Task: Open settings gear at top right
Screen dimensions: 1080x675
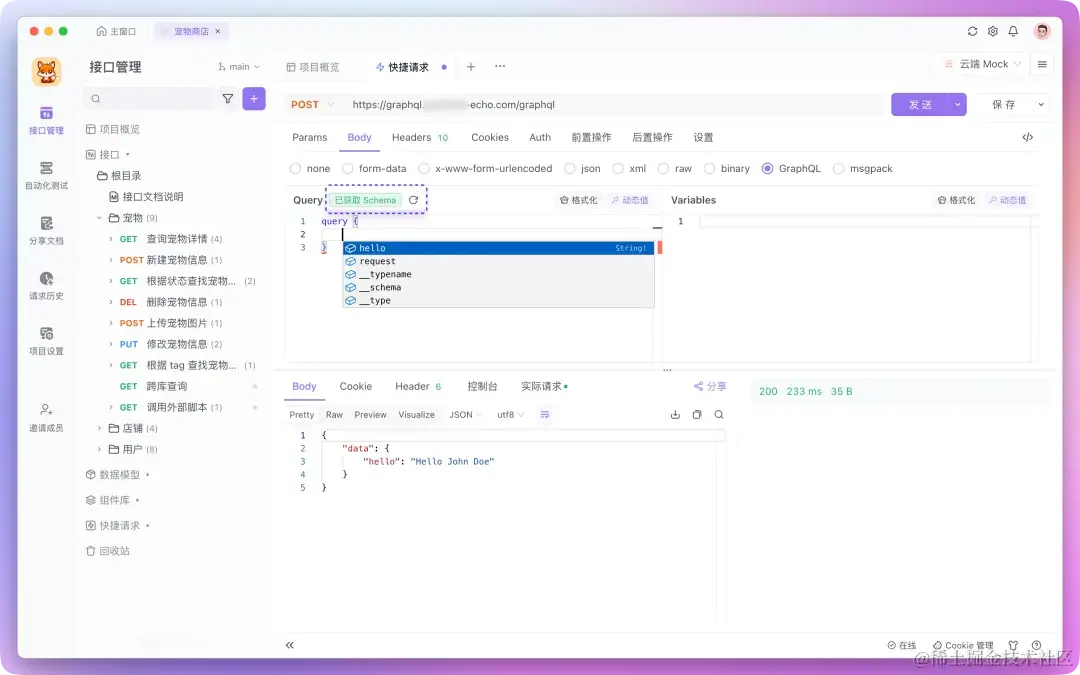Action: tap(993, 31)
